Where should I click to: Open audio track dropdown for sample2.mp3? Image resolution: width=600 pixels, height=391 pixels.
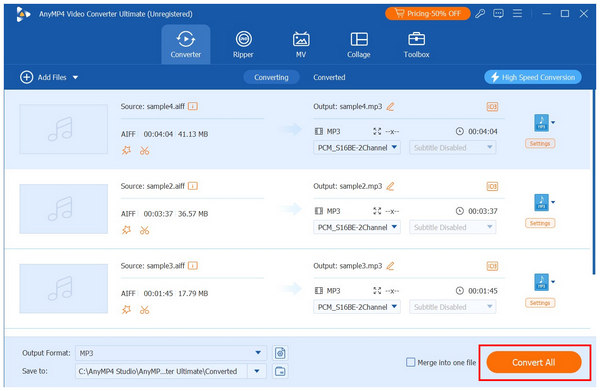pyautogui.click(x=357, y=227)
